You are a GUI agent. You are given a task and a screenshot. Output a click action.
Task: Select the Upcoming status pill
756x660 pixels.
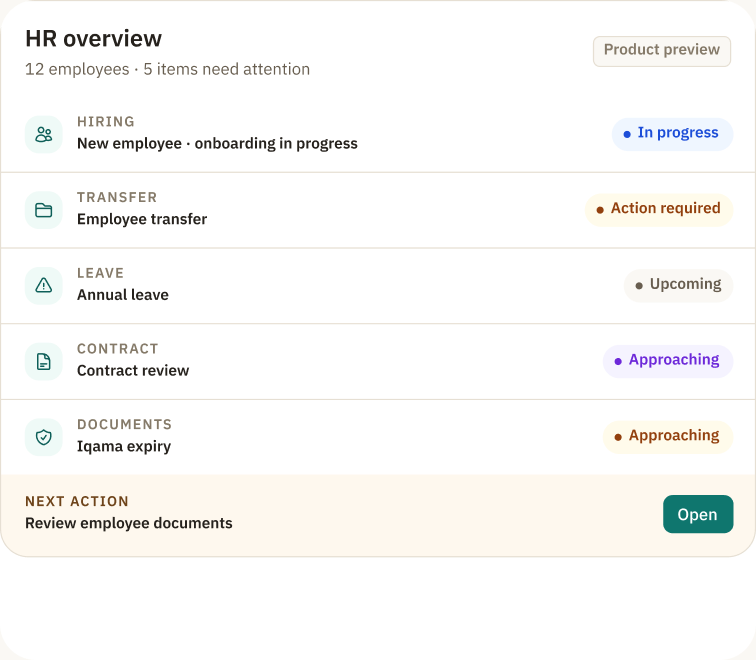coord(678,285)
